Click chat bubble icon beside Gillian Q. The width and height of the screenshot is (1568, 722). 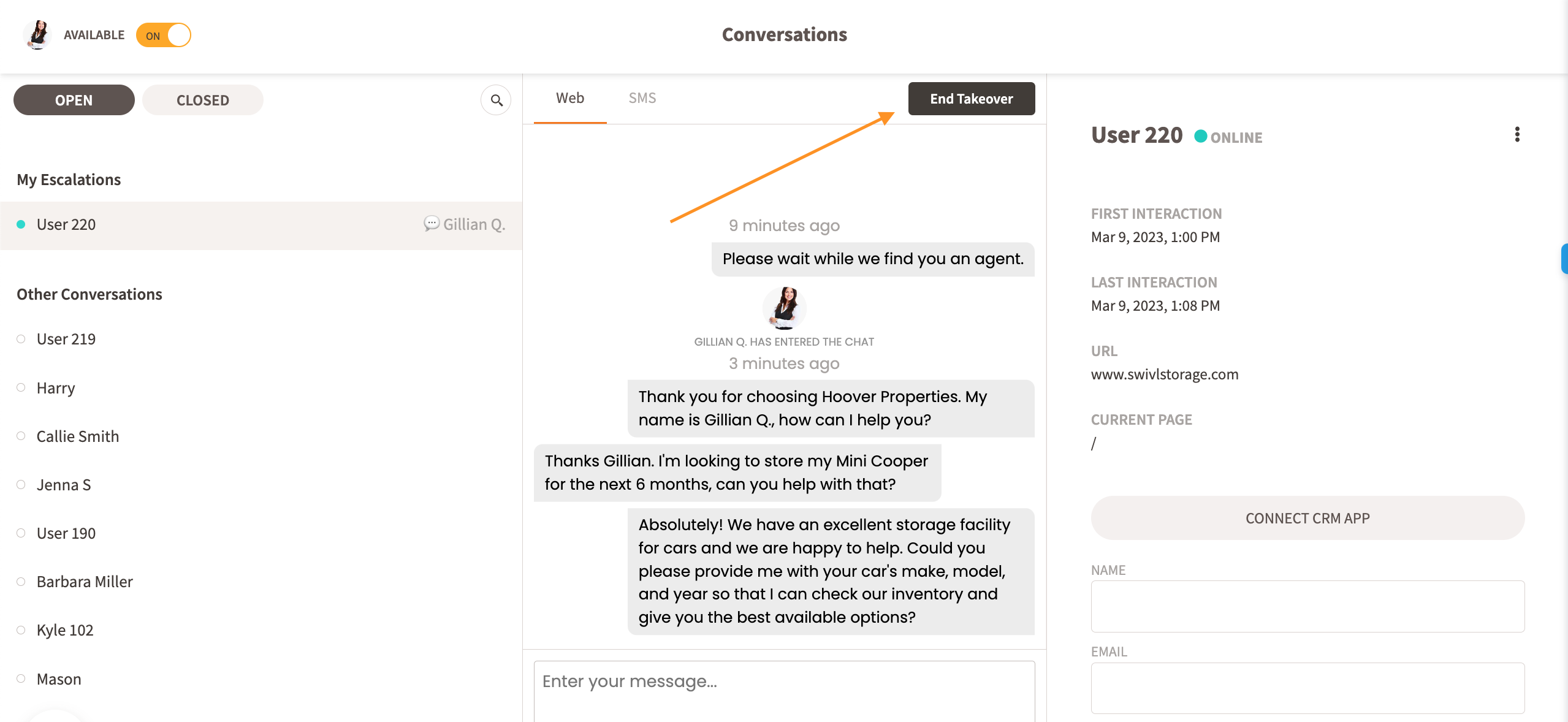coord(432,224)
